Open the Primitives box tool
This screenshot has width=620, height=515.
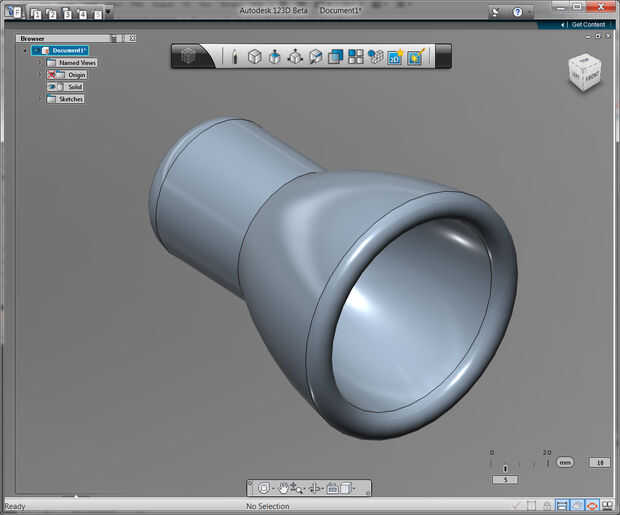coord(255,57)
